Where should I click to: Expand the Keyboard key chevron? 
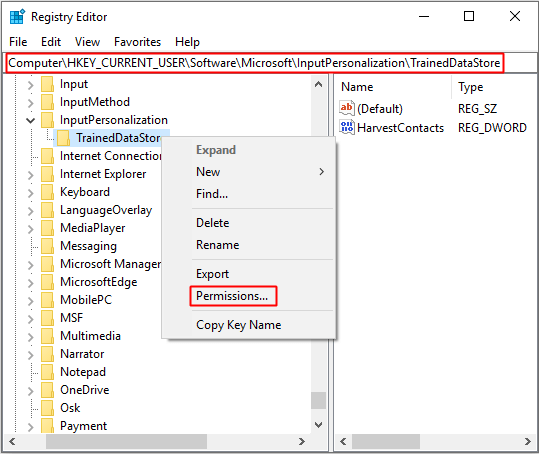tap(31, 193)
